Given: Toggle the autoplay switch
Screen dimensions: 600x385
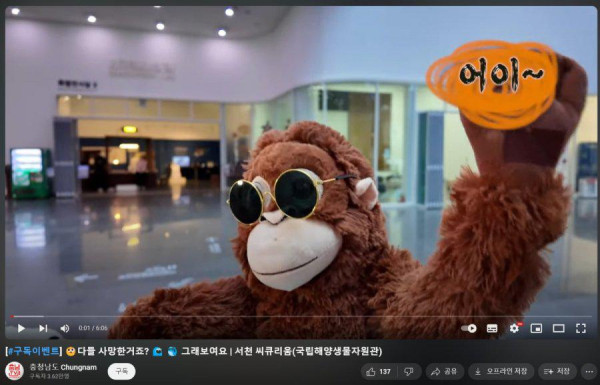Looking at the screenshot, I should (x=469, y=328).
